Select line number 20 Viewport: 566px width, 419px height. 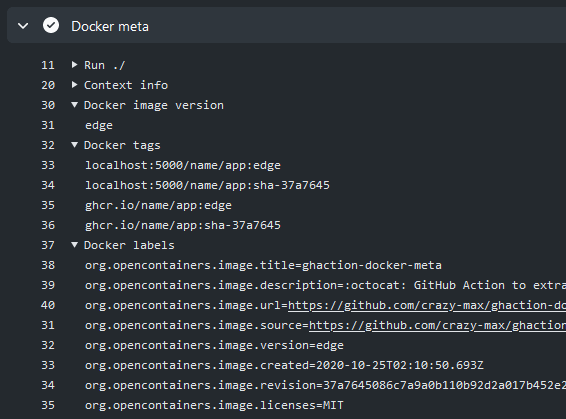(x=48, y=85)
